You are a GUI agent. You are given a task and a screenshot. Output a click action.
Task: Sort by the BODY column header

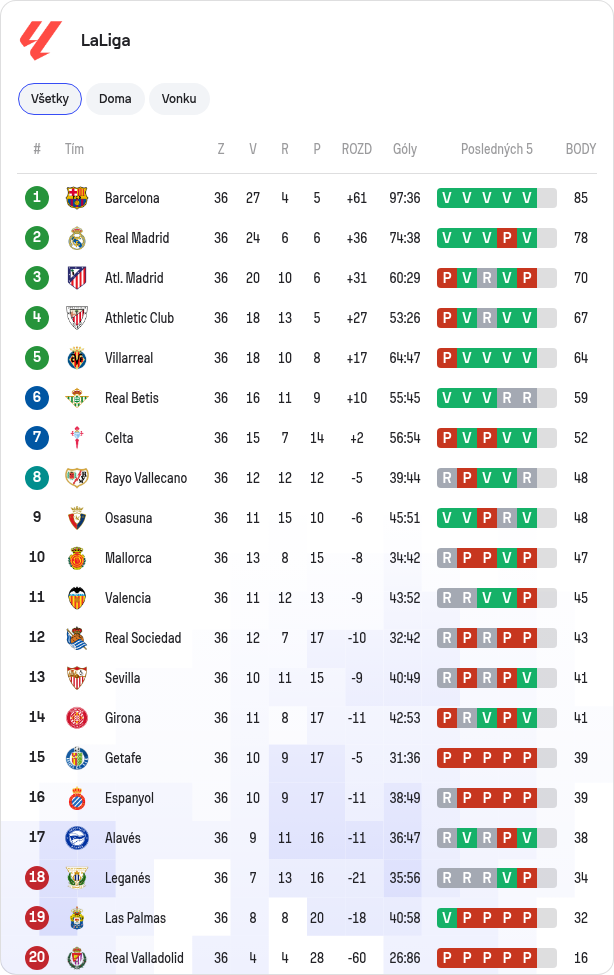tap(580, 149)
